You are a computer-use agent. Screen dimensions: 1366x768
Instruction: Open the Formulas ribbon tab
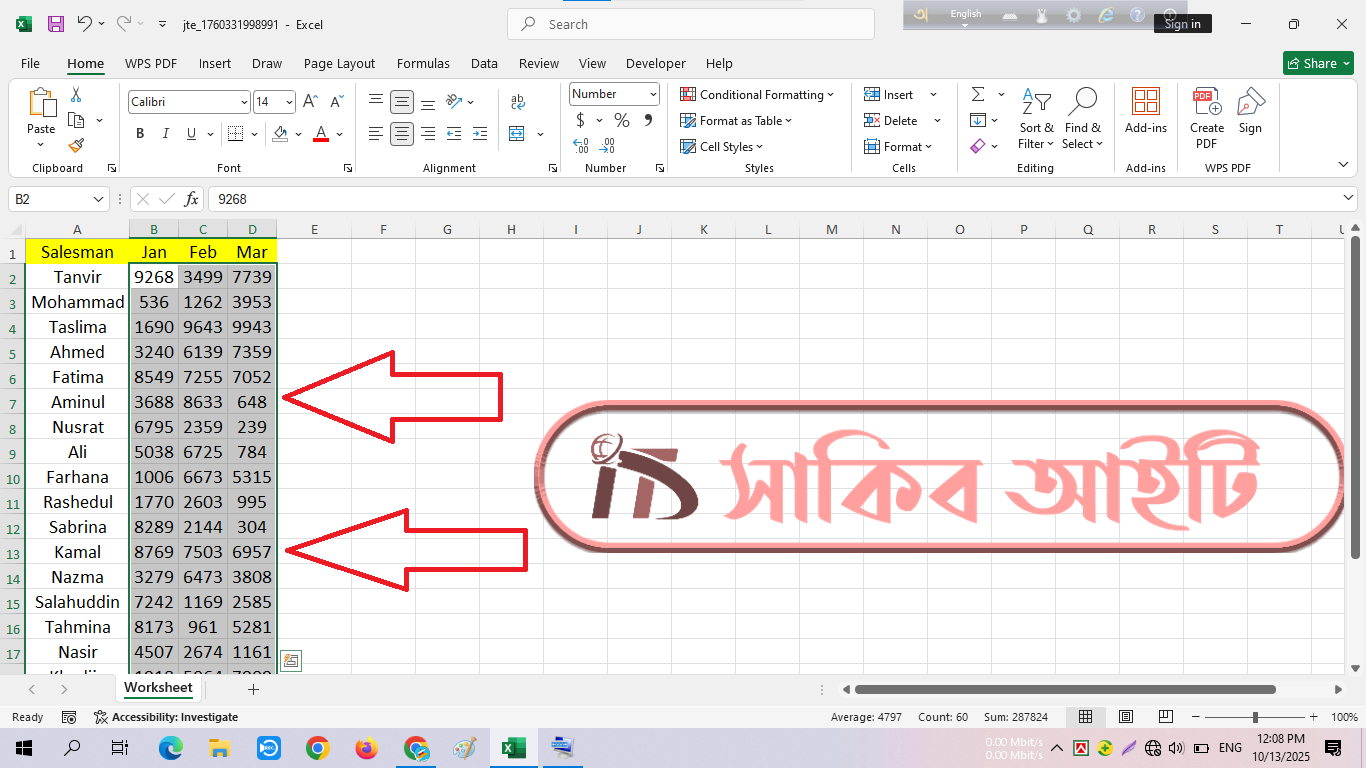tap(423, 63)
